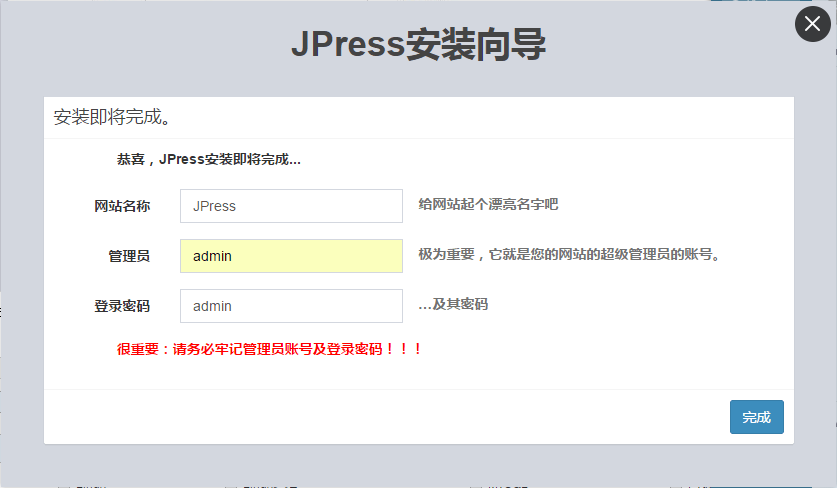Click the red 很重要 warning text
The width and height of the screenshot is (837, 488).
pyautogui.click(x=270, y=349)
